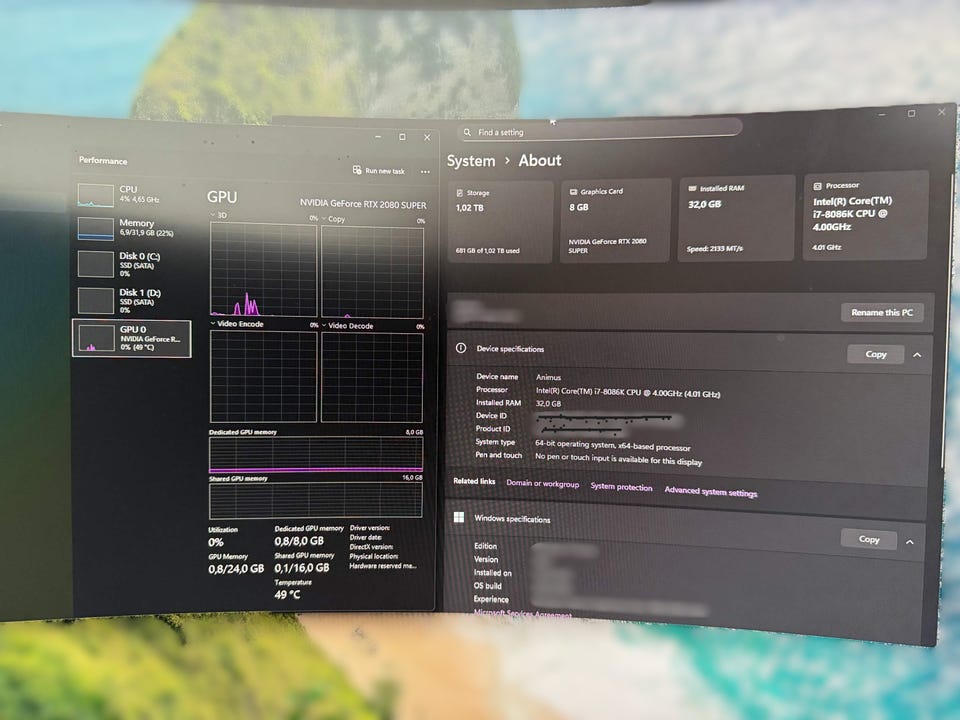
Task: Click the search magnifier icon in Settings
Action: [467, 132]
